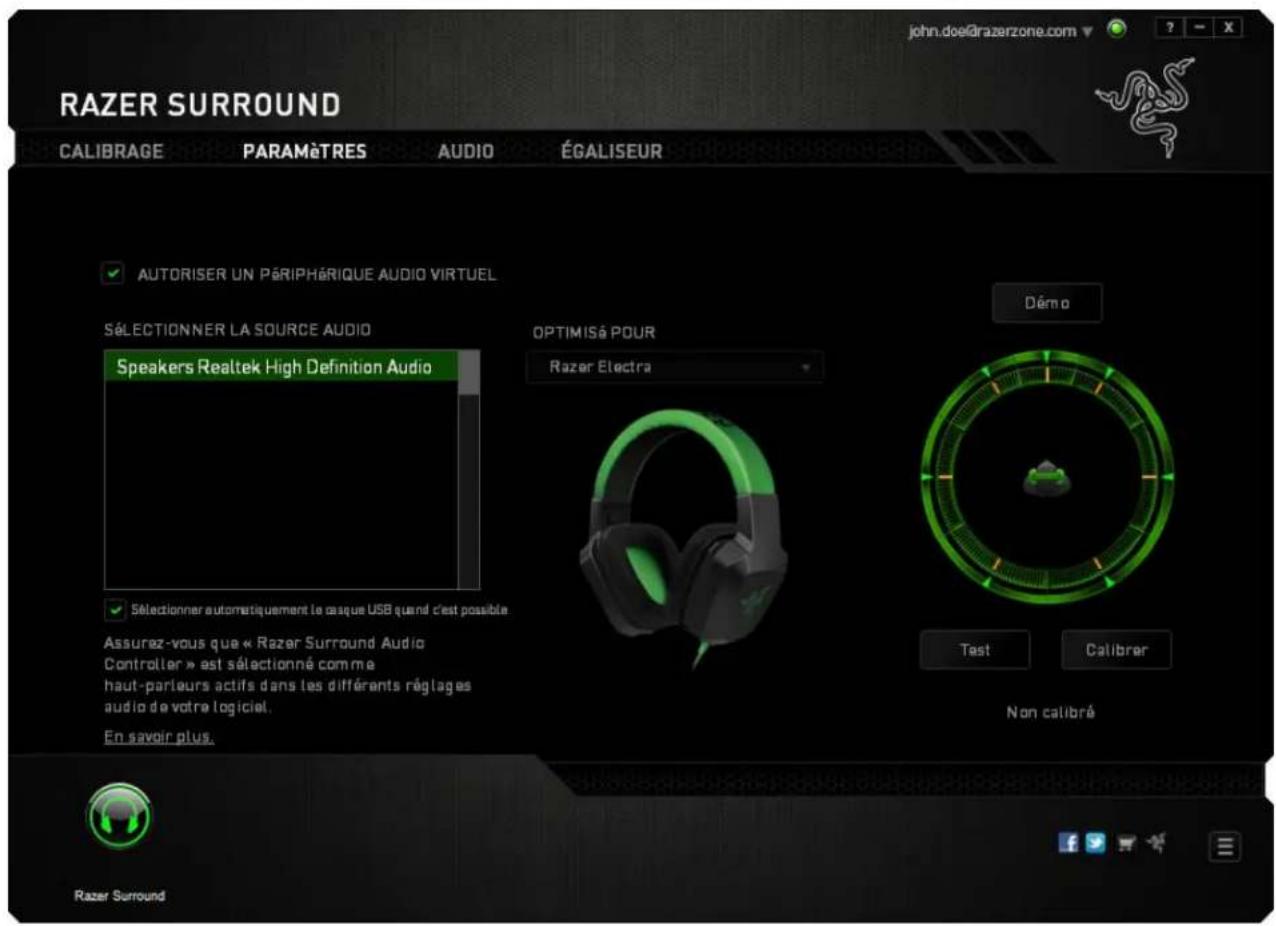Viewport: 1276px width, 926px height.
Task: Click the john.doe@razerzone.com account text
Action: tap(991, 31)
